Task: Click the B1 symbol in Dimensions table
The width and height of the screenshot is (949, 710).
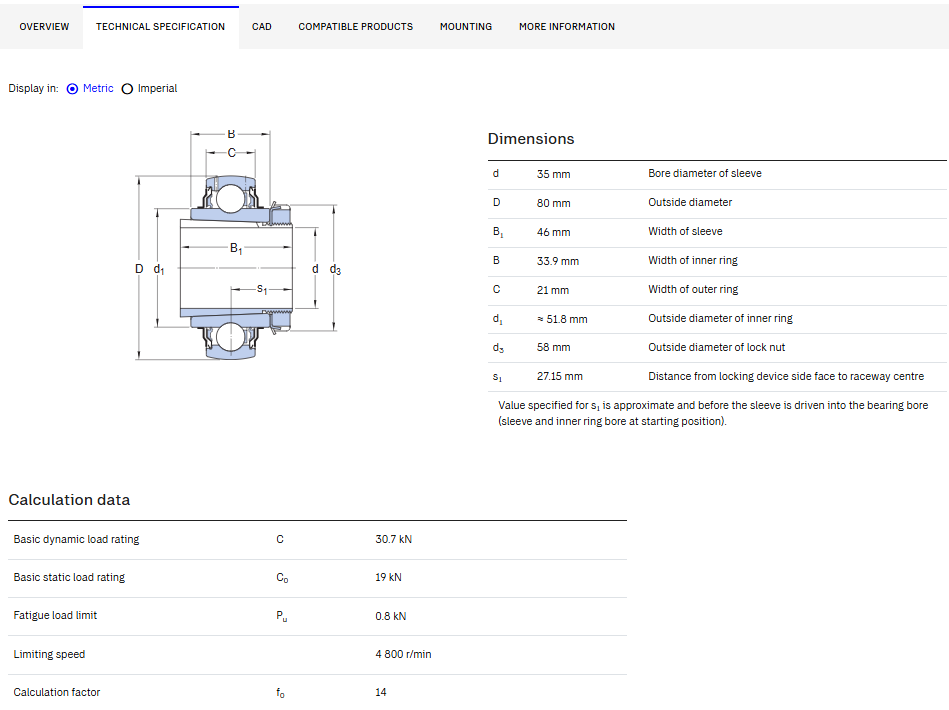Action: click(x=498, y=232)
